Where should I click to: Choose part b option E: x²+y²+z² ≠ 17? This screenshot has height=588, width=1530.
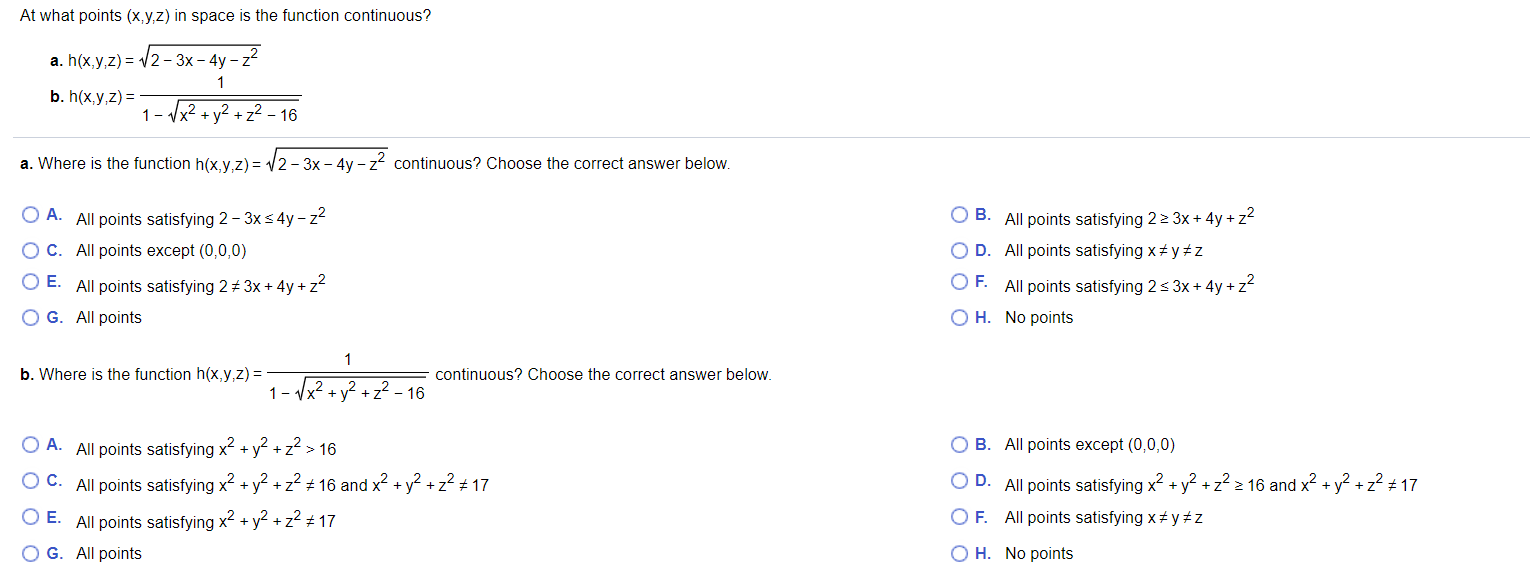click(x=30, y=518)
